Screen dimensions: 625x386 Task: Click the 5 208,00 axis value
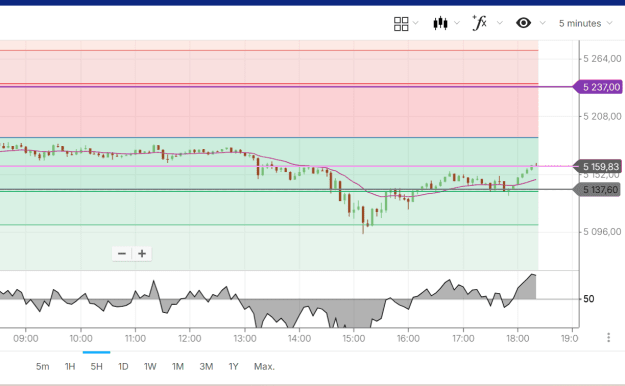click(x=602, y=116)
